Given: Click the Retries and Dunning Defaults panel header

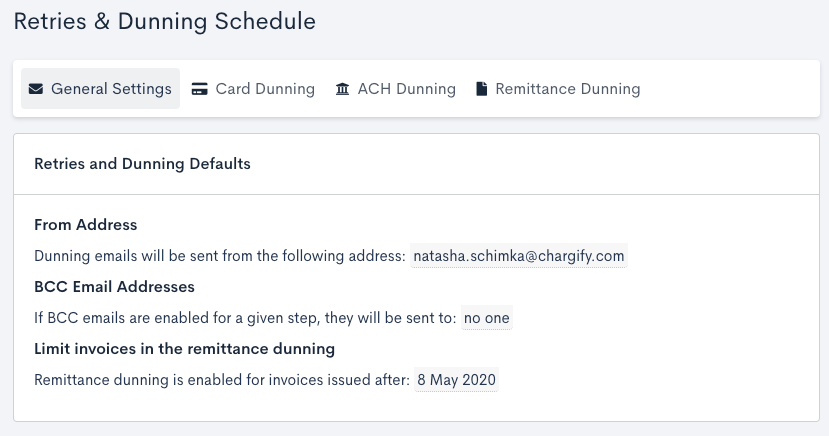Looking at the screenshot, I should (142, 163).
